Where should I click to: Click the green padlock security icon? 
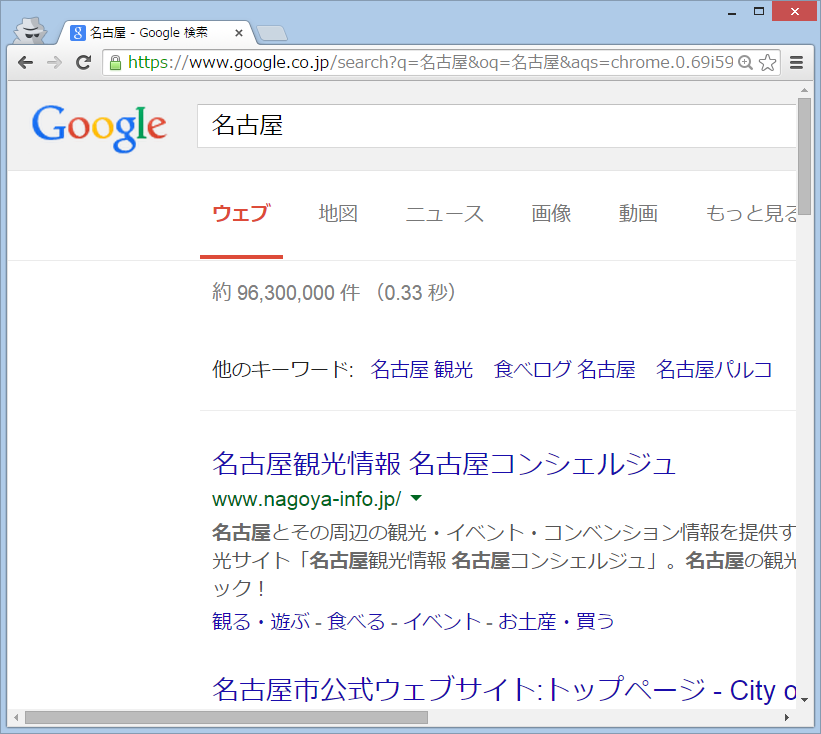click(115, 62)
